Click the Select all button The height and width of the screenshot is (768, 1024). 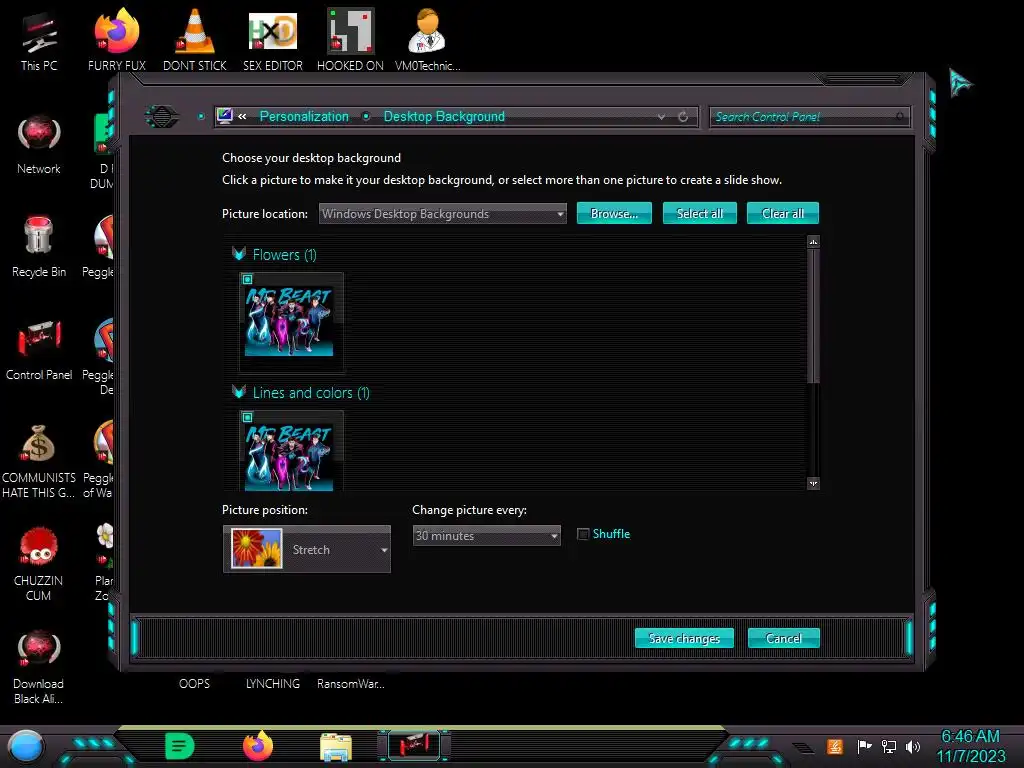[x=699, y=214]
